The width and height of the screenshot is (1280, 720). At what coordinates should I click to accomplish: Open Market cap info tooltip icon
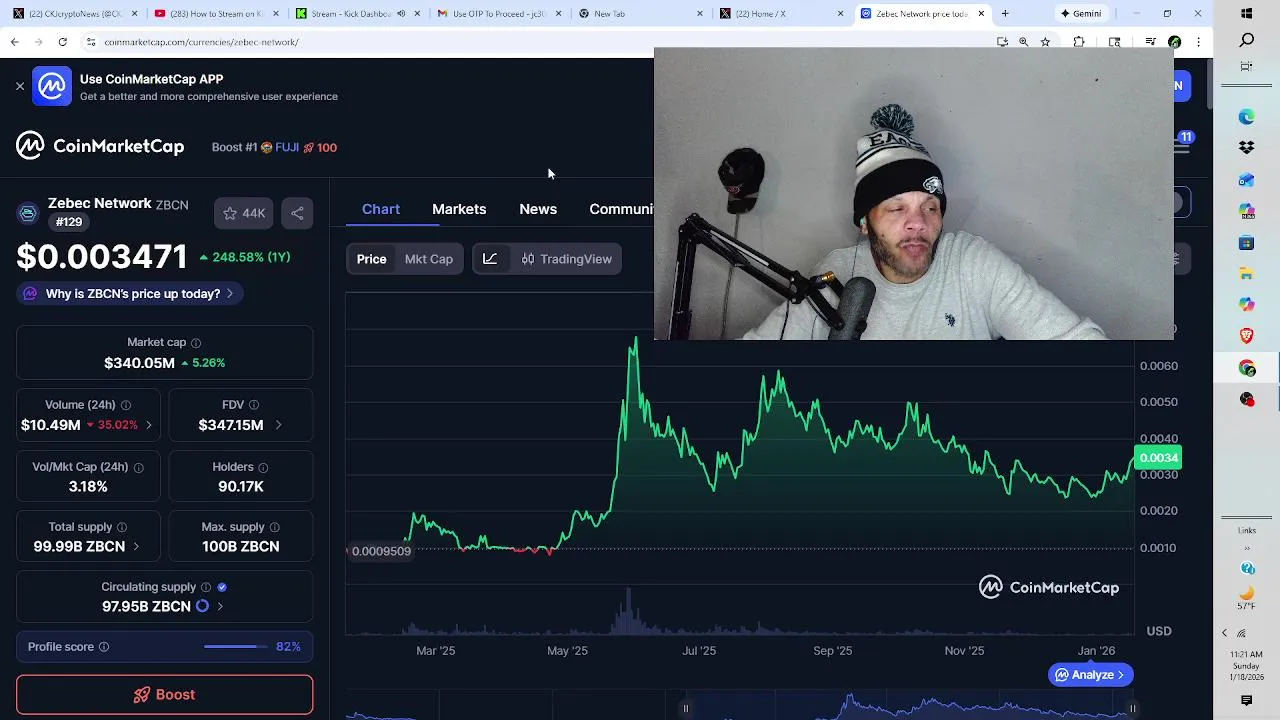click(196, 343)
